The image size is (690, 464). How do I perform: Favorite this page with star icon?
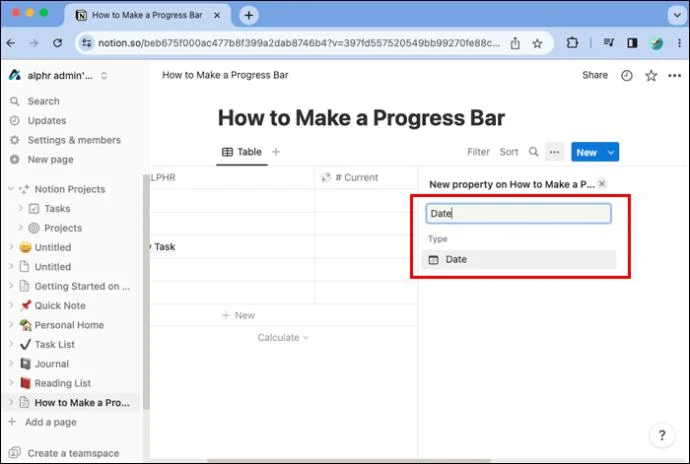point(651,76)
